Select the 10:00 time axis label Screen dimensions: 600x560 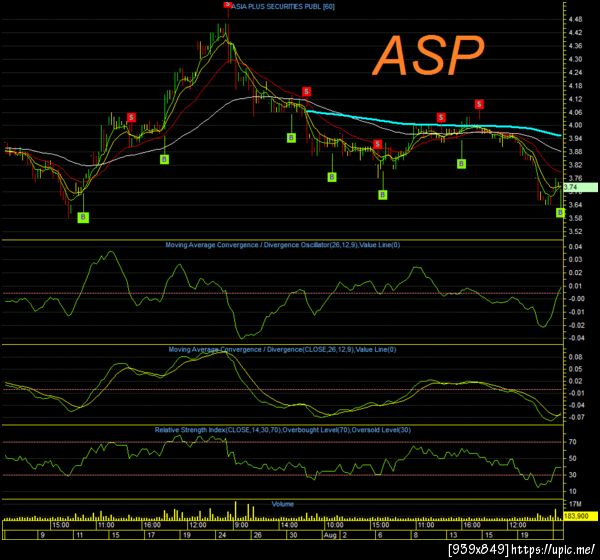click(334, 525)
